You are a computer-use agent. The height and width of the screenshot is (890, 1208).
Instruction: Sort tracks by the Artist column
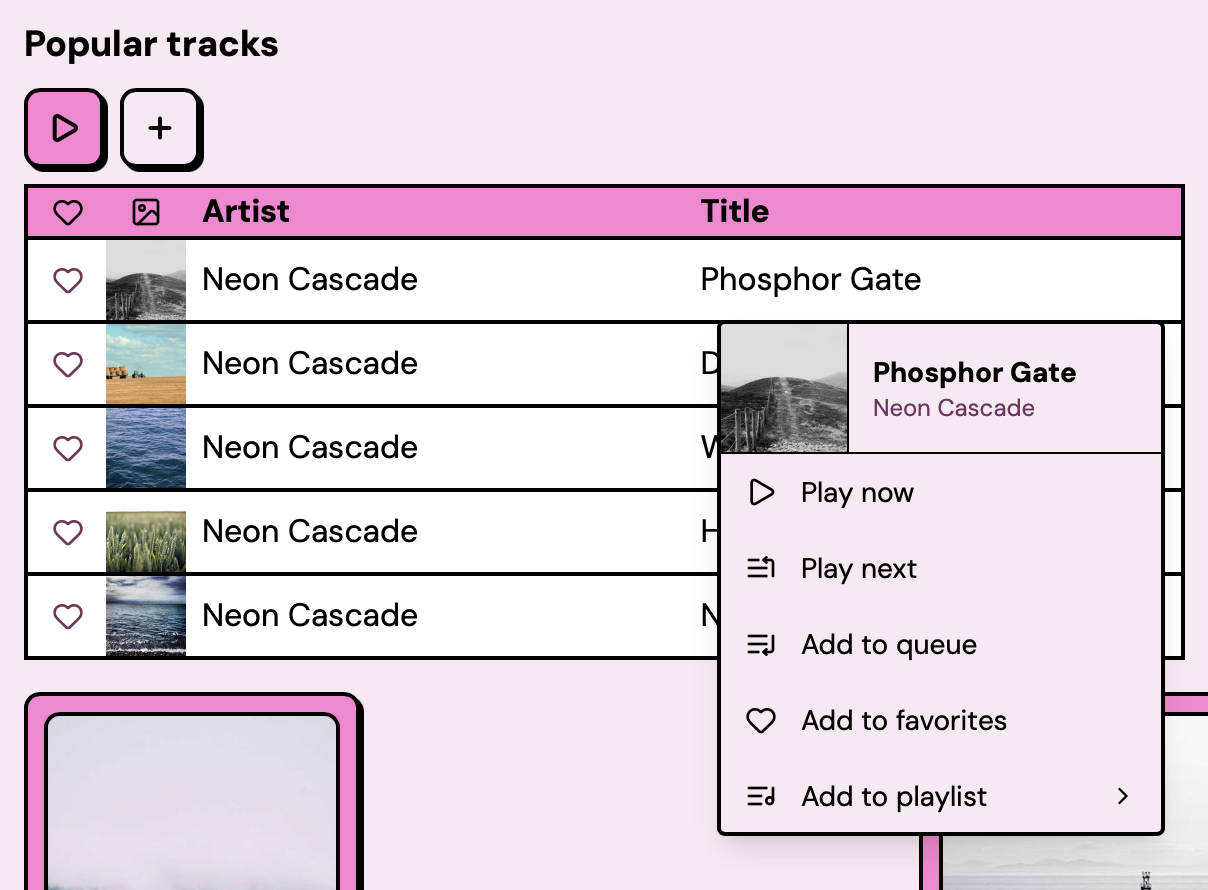(x=246, y=212)
